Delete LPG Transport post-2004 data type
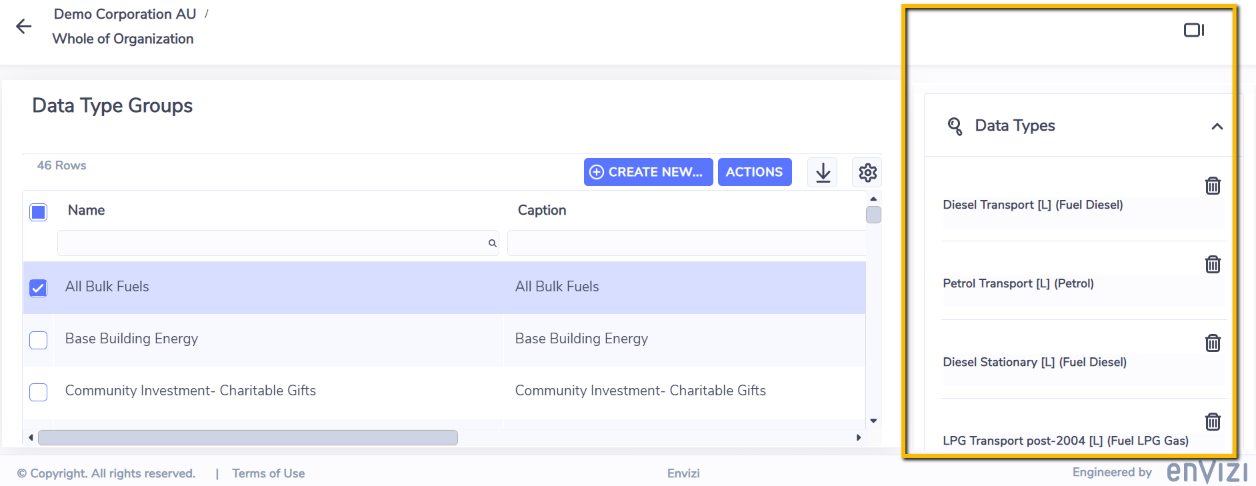Viewport: 1256px width, 486px height. (1212, 421)
